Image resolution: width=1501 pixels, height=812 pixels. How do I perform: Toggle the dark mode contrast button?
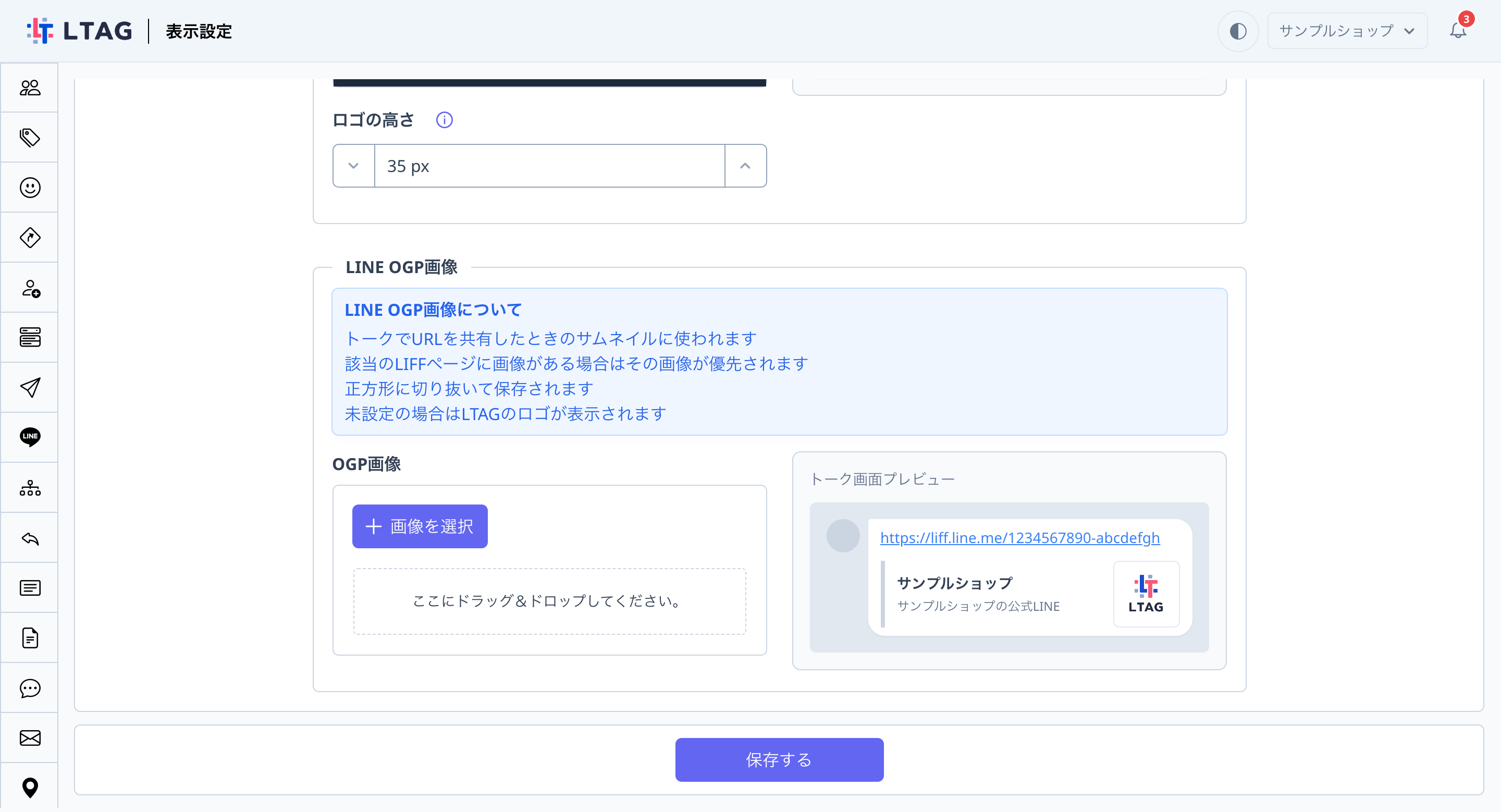pos(1238,31)
